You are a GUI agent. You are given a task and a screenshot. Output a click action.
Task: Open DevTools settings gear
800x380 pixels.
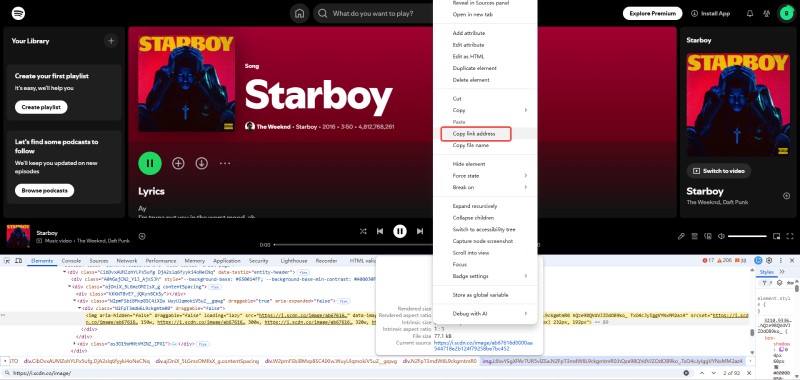tap(769, 260)
